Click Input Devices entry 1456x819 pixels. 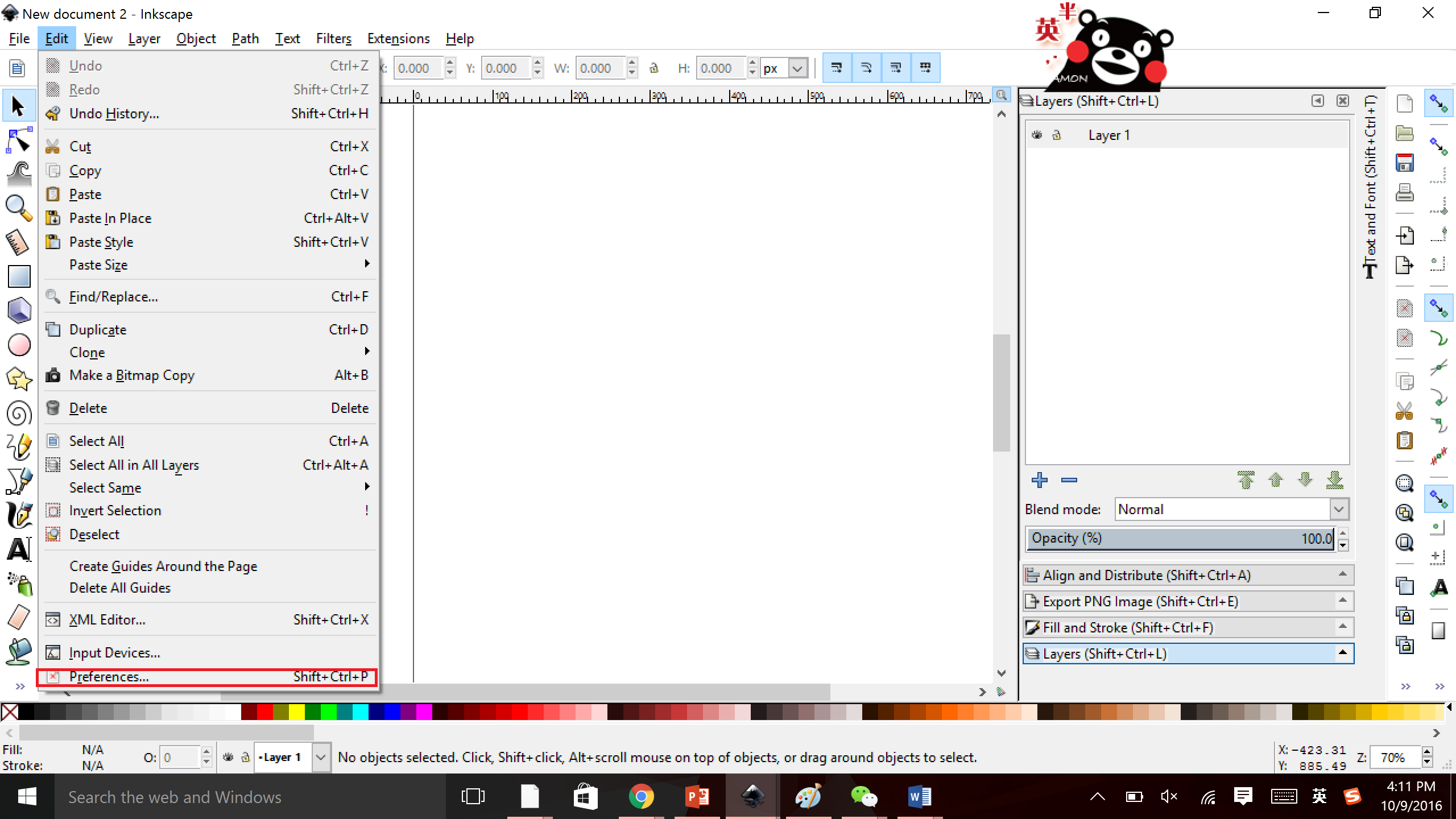click(x=208, y=653)
